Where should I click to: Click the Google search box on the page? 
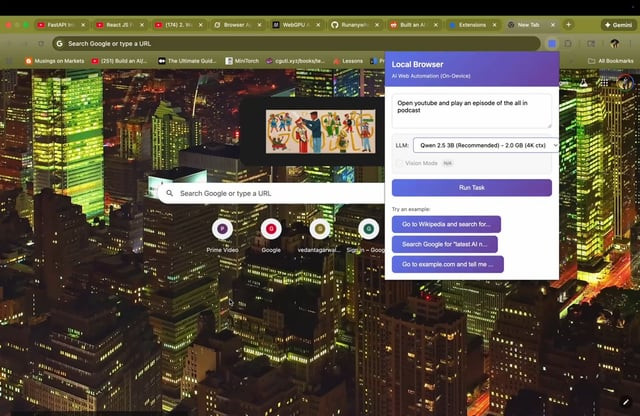pos(271,193)
